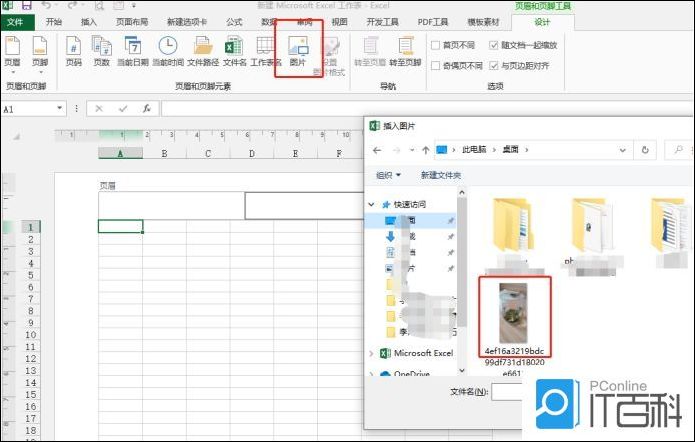Go back in Insert Picture dialog

pos(377,150)
